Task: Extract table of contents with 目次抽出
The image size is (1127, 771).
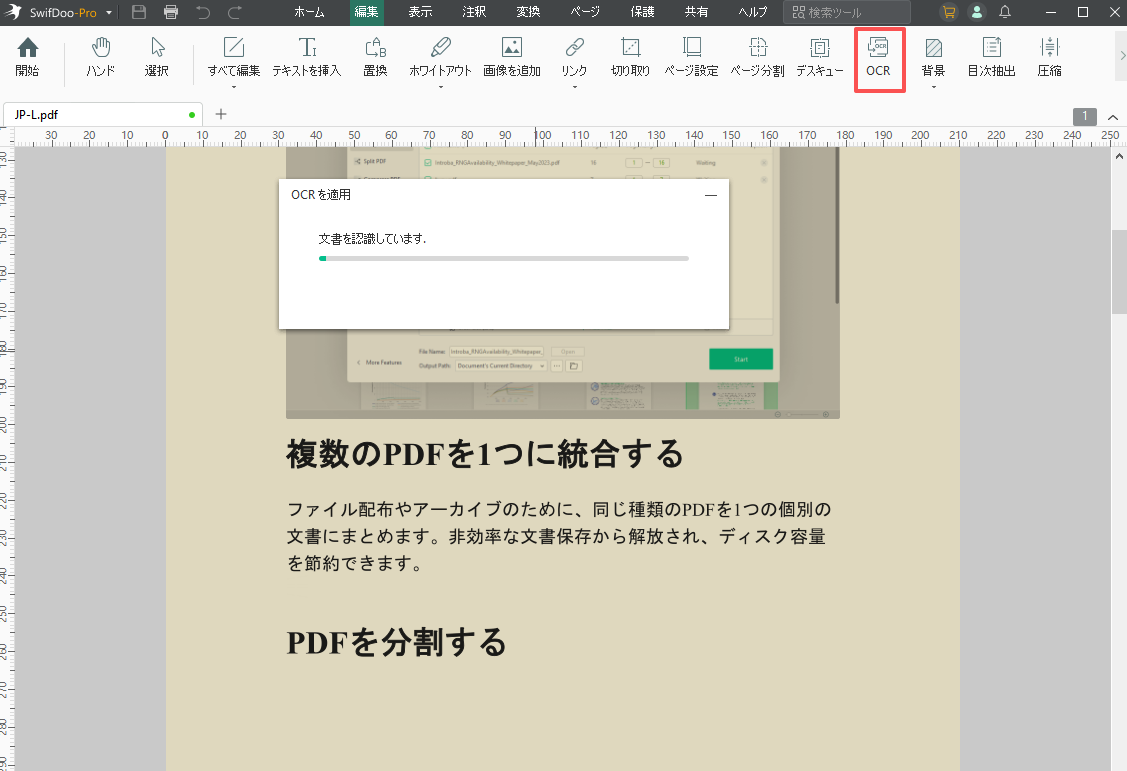Action: [990, 55]
